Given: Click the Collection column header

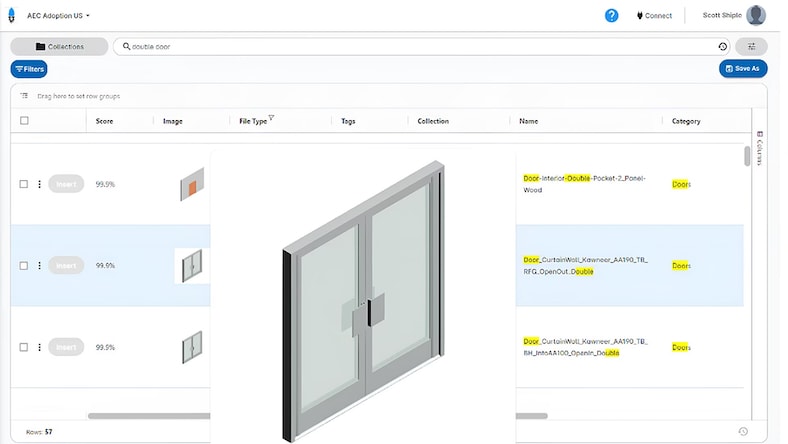Looking at the screenshot, I should (433, 121).
